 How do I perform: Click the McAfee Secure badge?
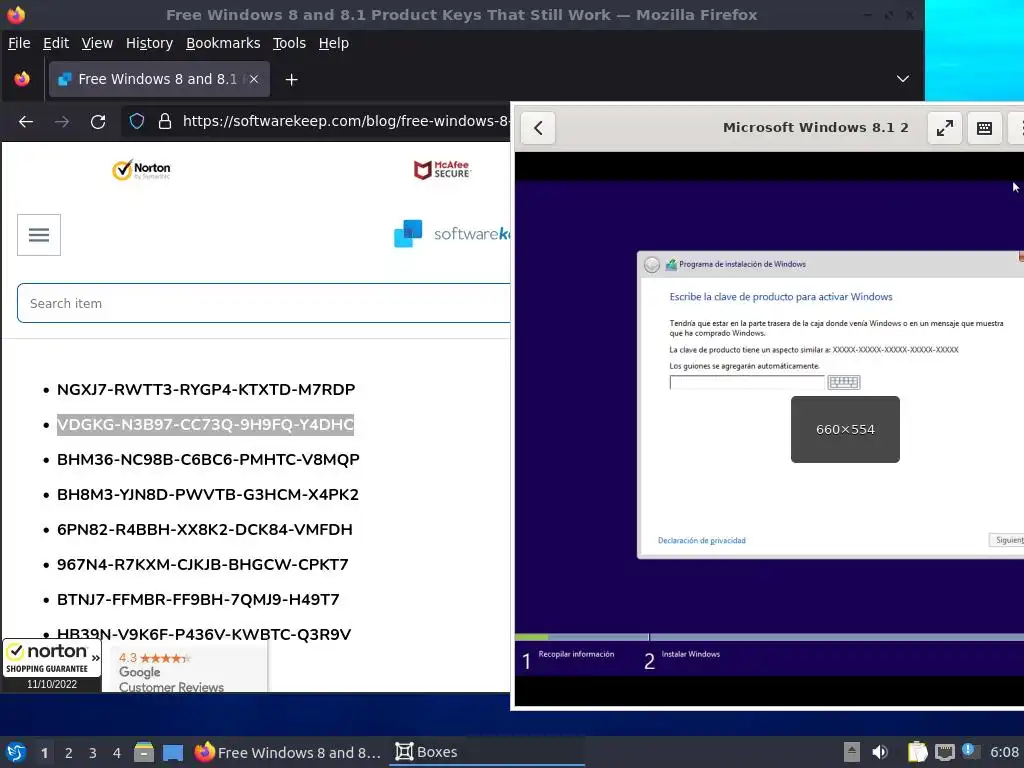pyautogui.click(x=442, y=170)
